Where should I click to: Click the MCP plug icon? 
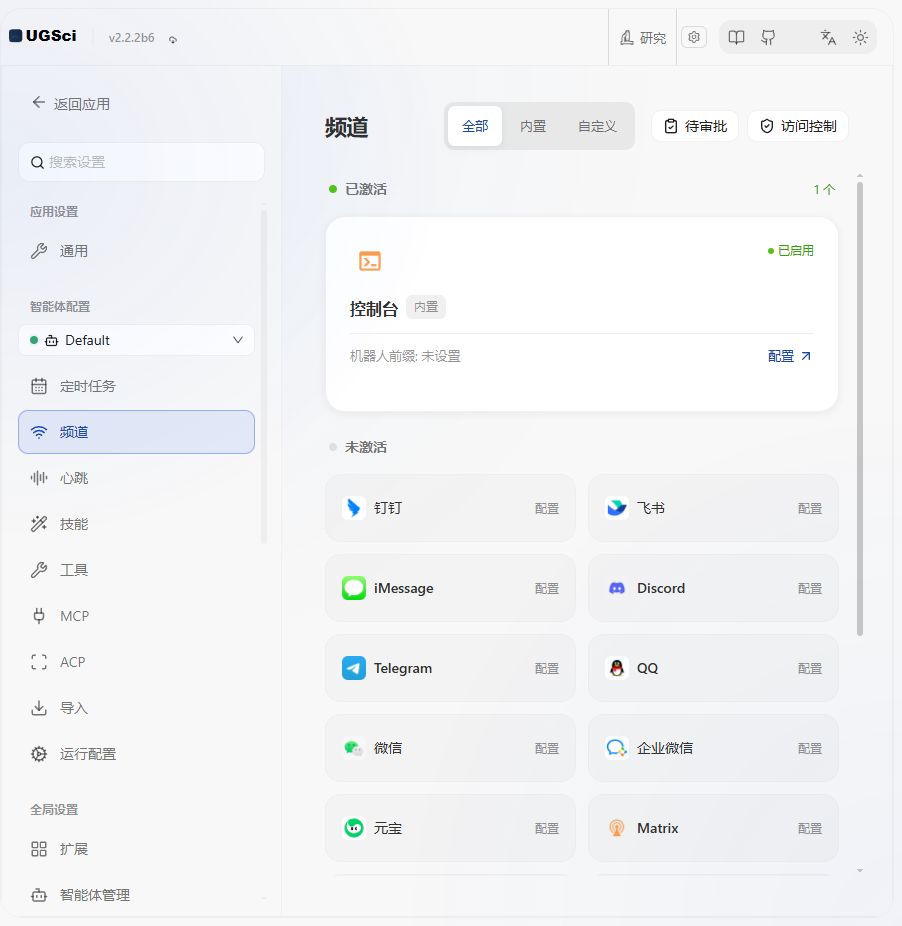39,616
